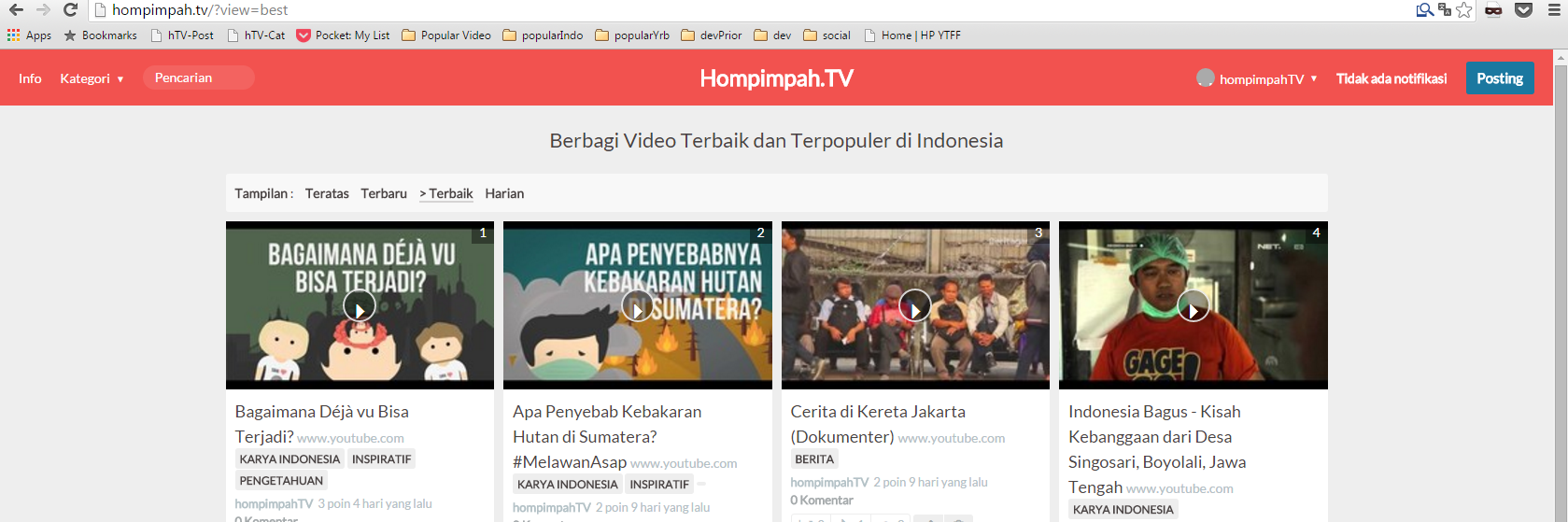
Task: Open title Bagaimana Déjà vu Bisa Terjadi?
Action: 321,424
